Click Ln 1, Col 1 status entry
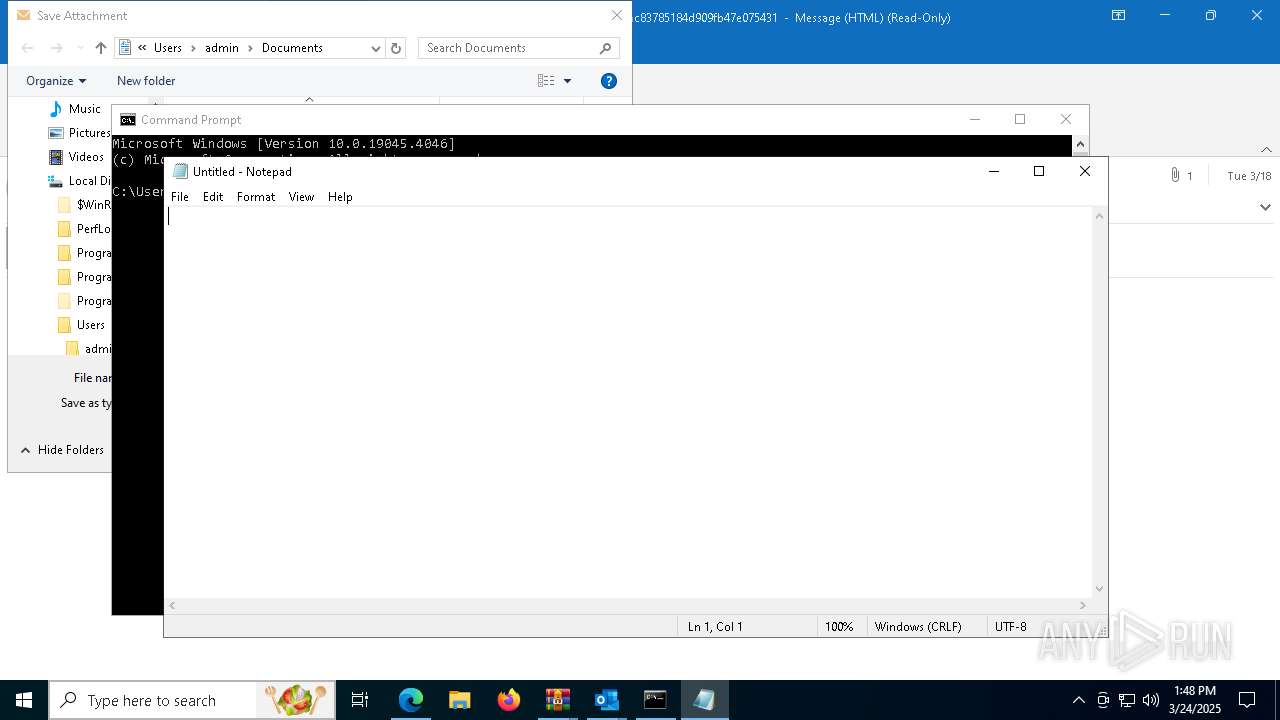Image resolution: width=1280 pixels, height=720 pixels. [715, 627]
